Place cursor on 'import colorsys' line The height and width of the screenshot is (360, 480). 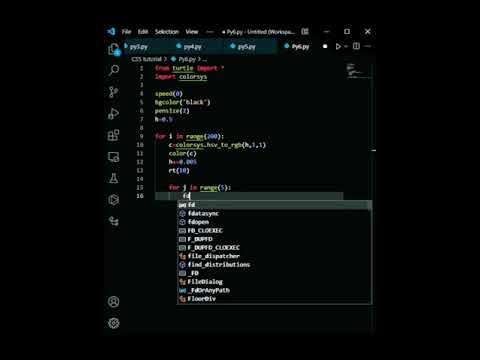click(181, 77)
